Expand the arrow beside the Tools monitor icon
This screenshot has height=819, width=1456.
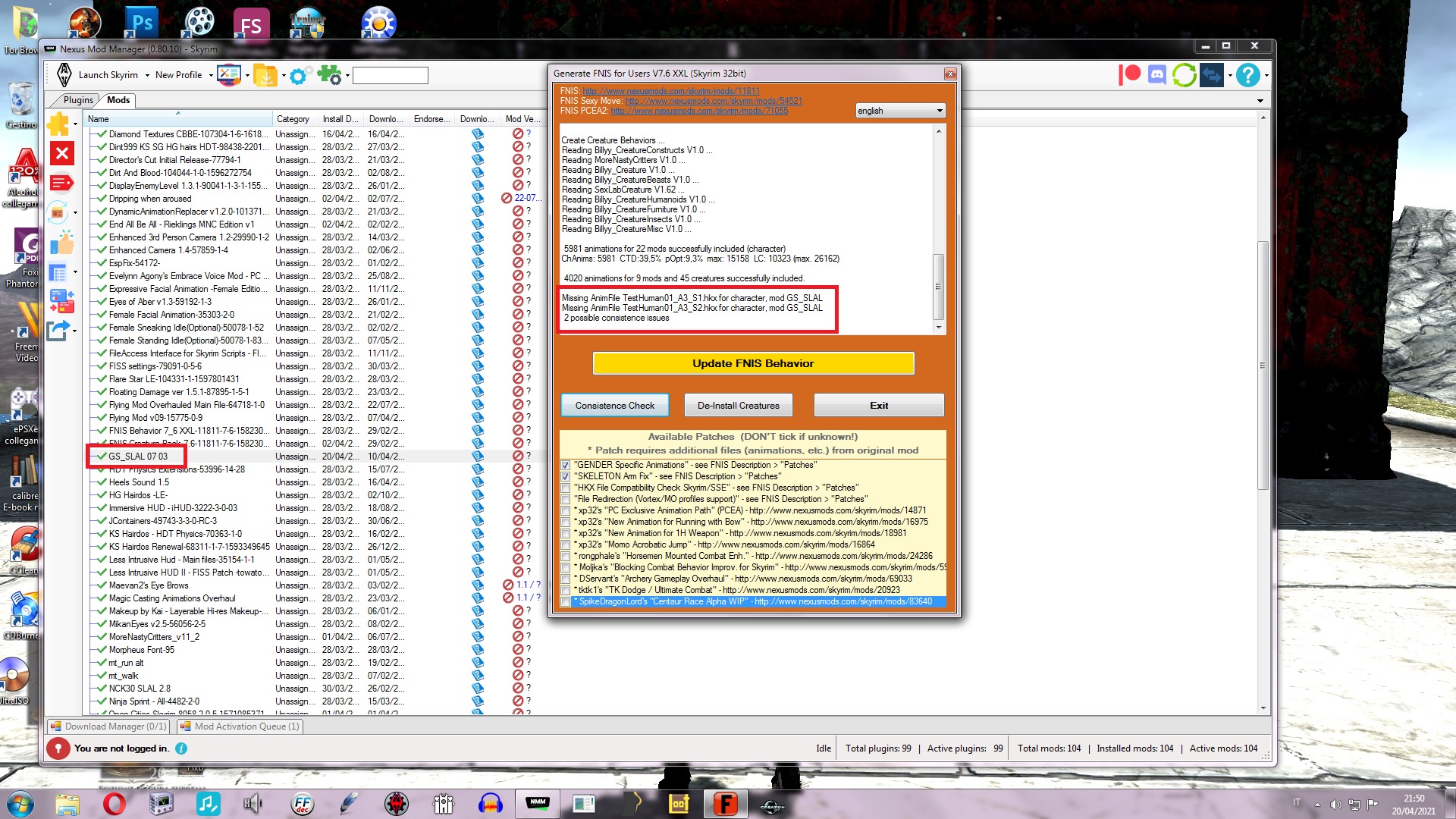click(x=247, y=76)
